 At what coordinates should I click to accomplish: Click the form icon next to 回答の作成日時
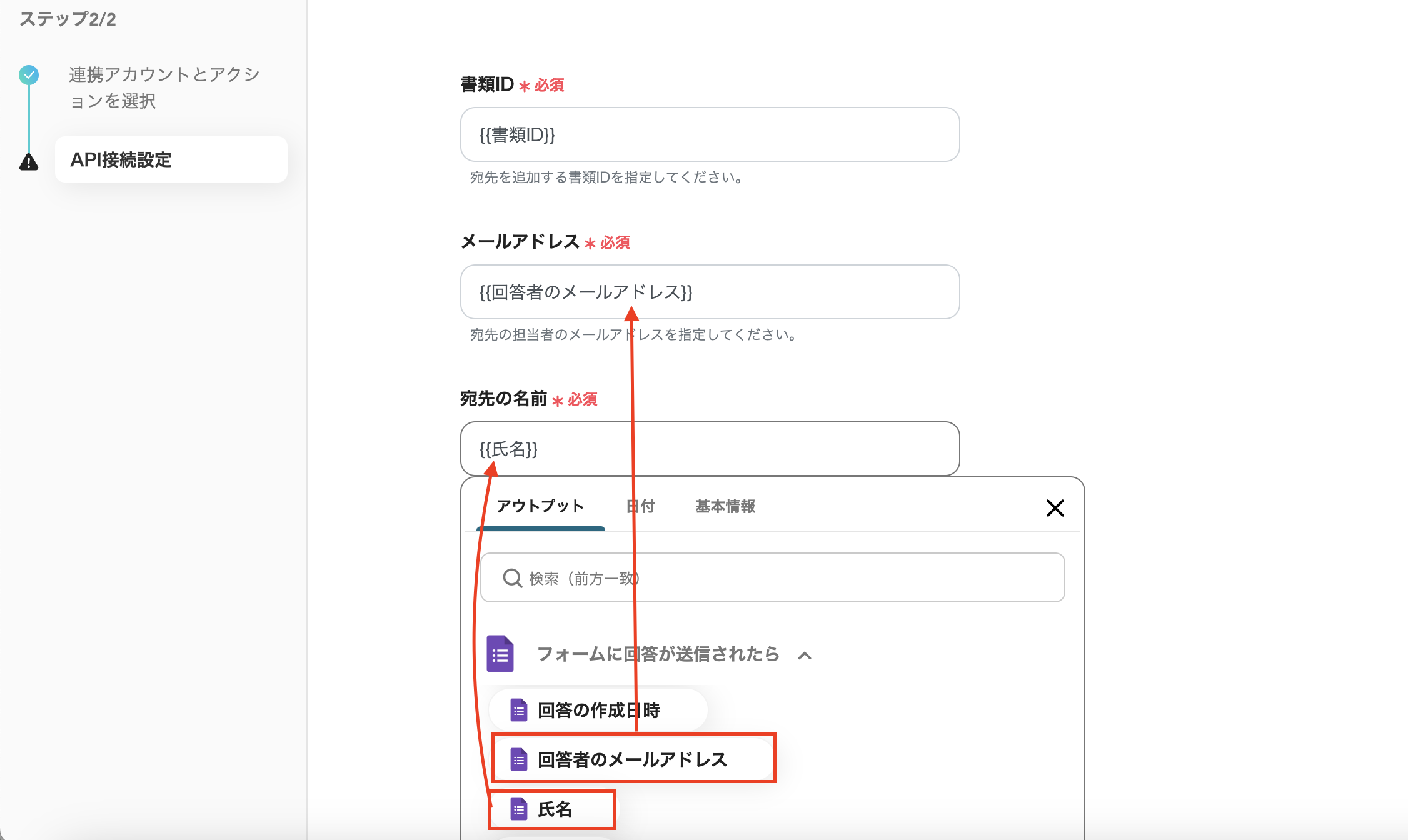pyautogui.click(x=518, y=710)
